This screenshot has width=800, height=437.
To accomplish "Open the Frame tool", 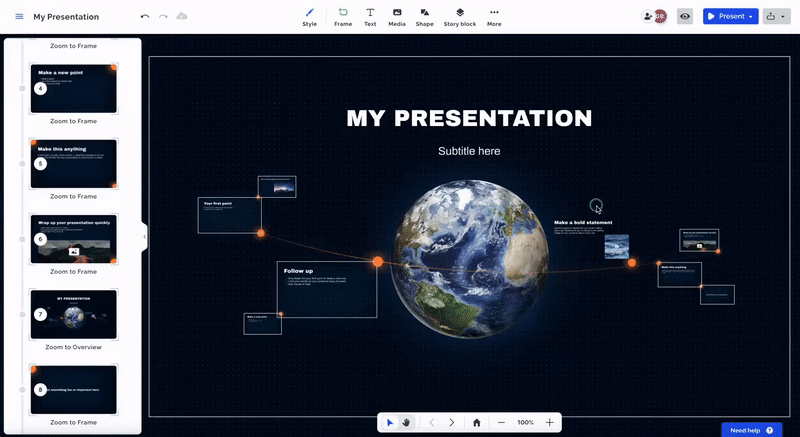I will click(x=343, y=17).
